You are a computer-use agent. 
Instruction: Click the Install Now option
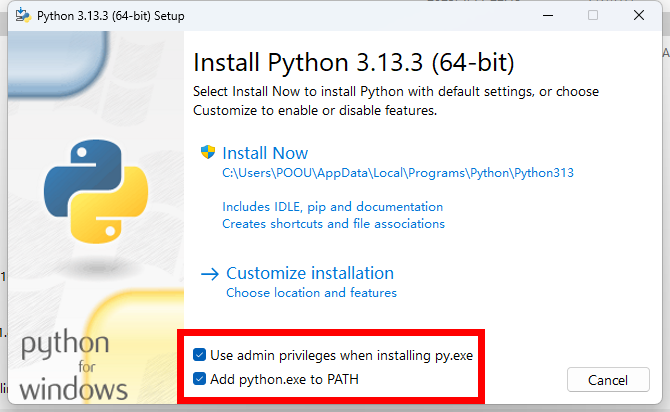(265, 153)
